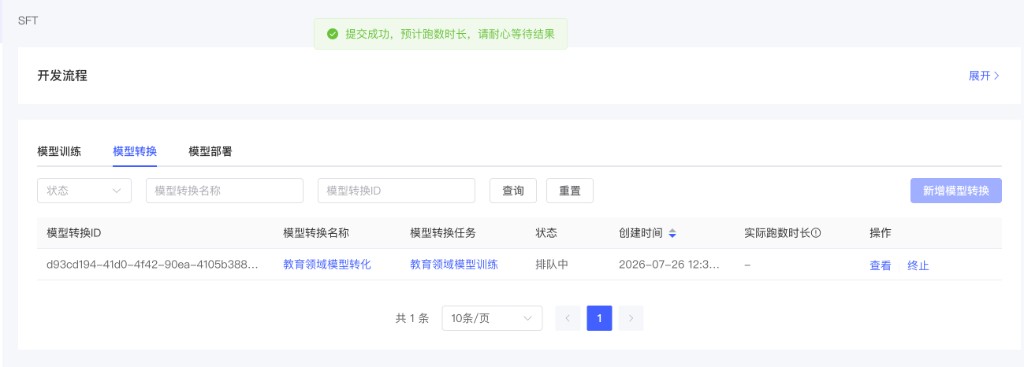Image resolution: width=1024 pixels, height=367 pixels.
Task: Click the 2026-07-26 creation time cell
Action: tap(669, 264)
